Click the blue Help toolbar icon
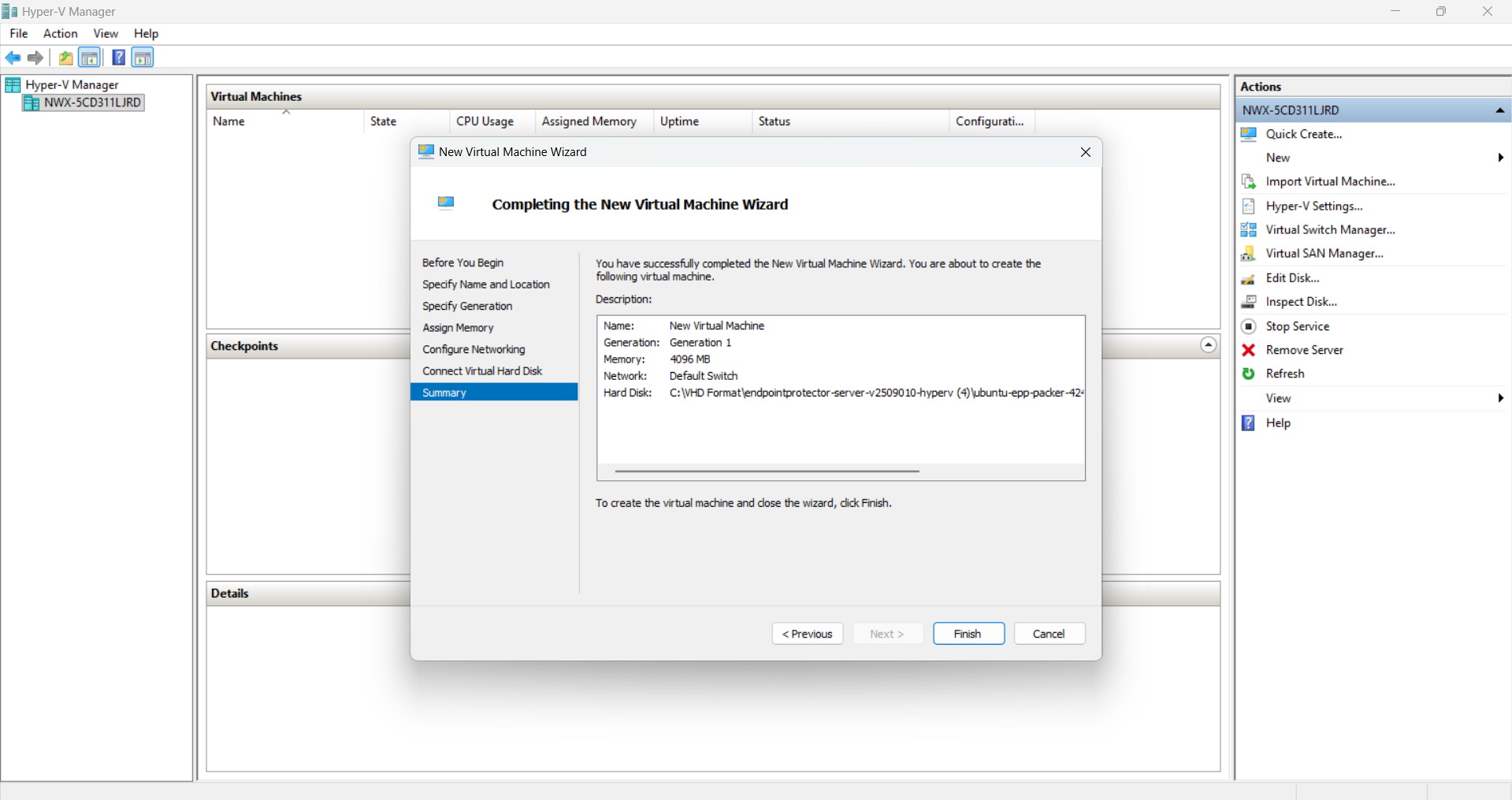 [118, 58]
